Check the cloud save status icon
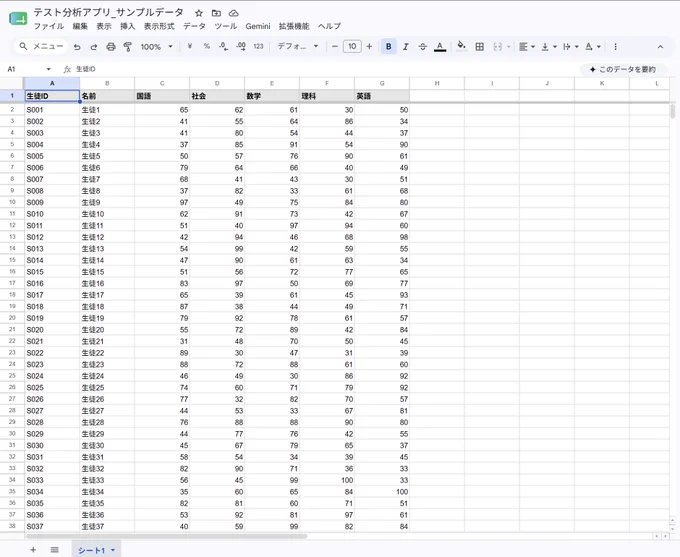The height and width of the screenshot is (557, 680). 234,13
